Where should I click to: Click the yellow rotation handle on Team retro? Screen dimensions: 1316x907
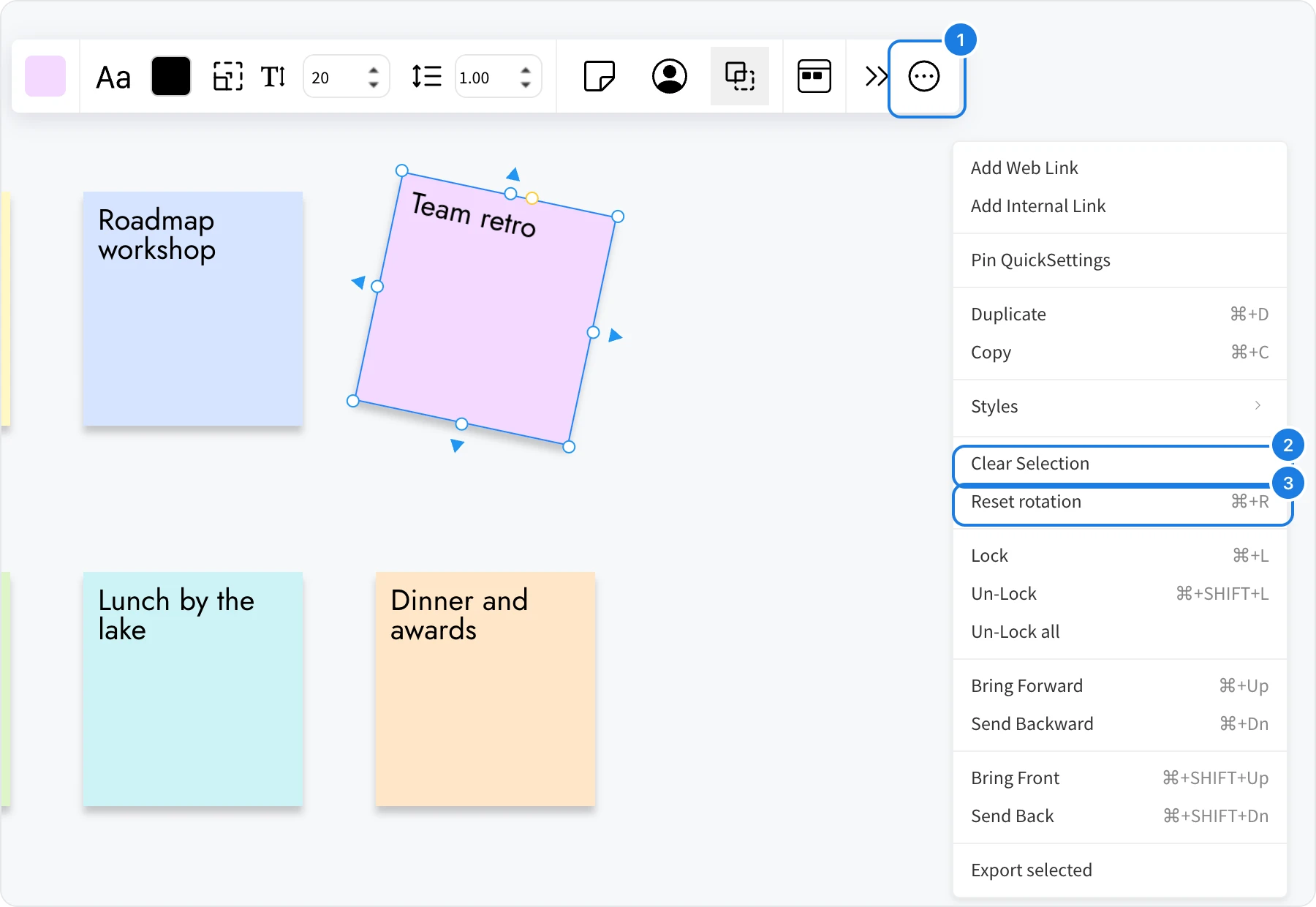click(532, 198)
